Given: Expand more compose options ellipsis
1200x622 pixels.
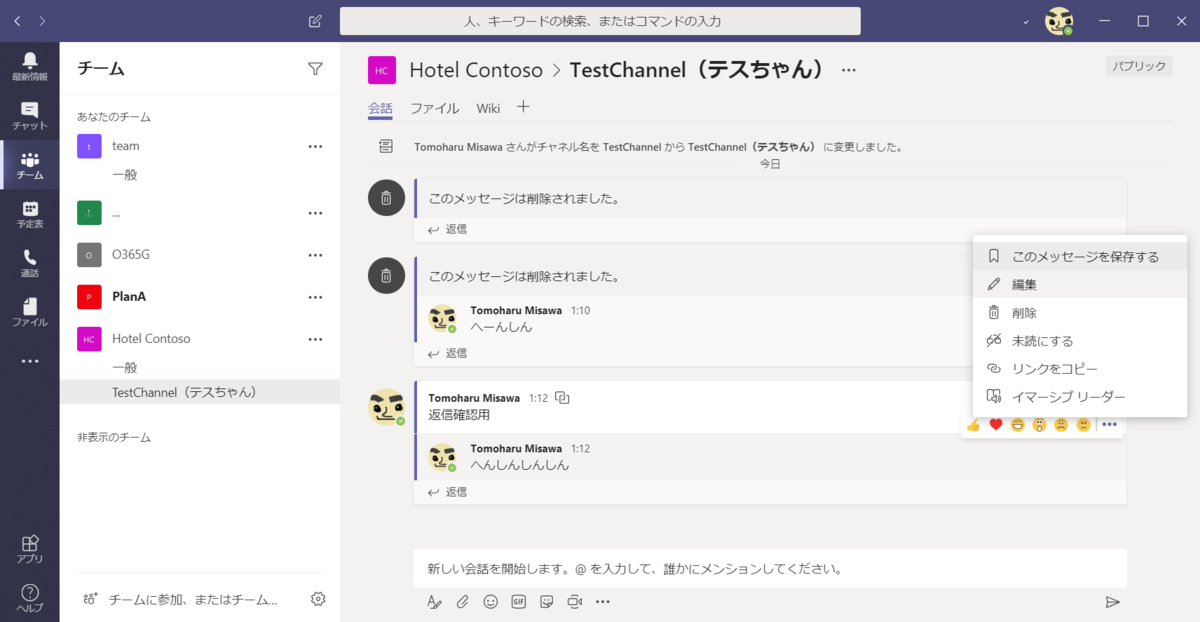Looking at the screenshot, I should point(602,601).
